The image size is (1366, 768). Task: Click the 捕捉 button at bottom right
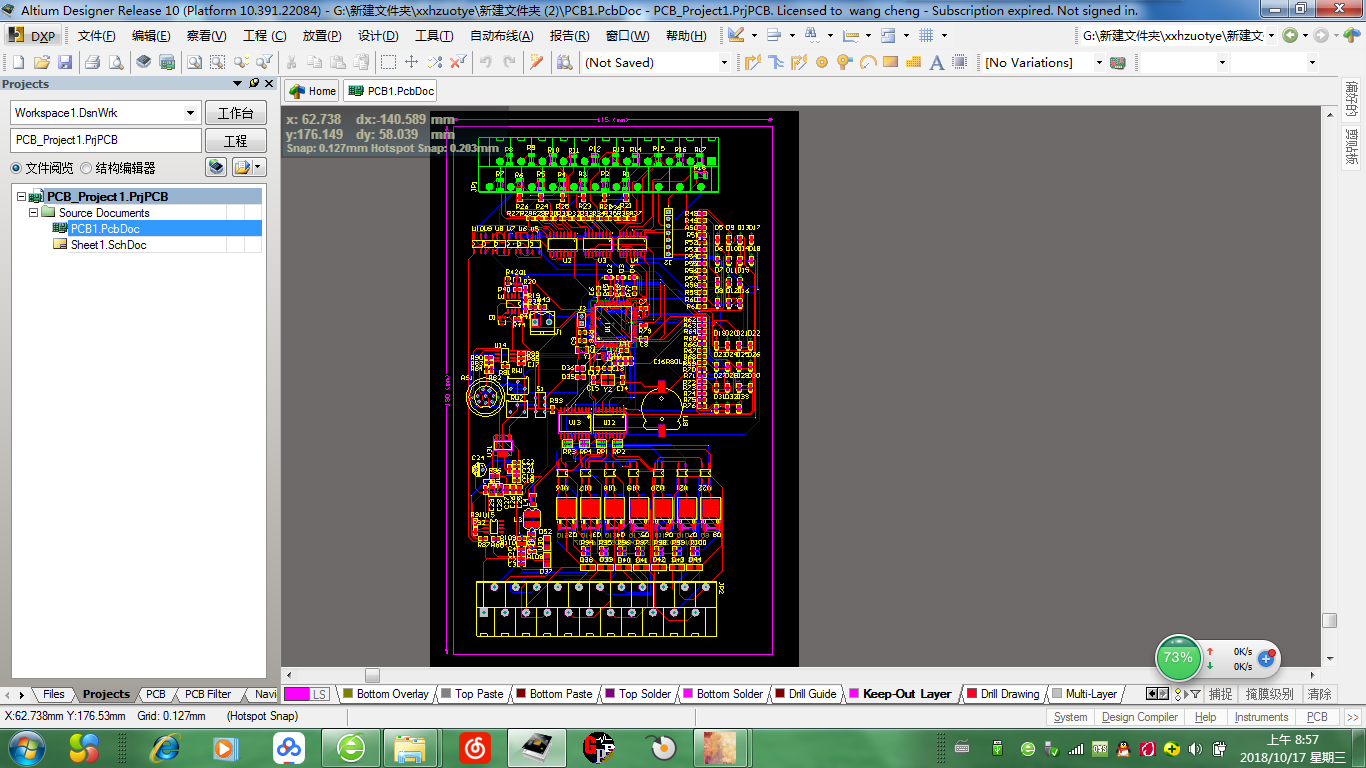(x=1220, y=694)
